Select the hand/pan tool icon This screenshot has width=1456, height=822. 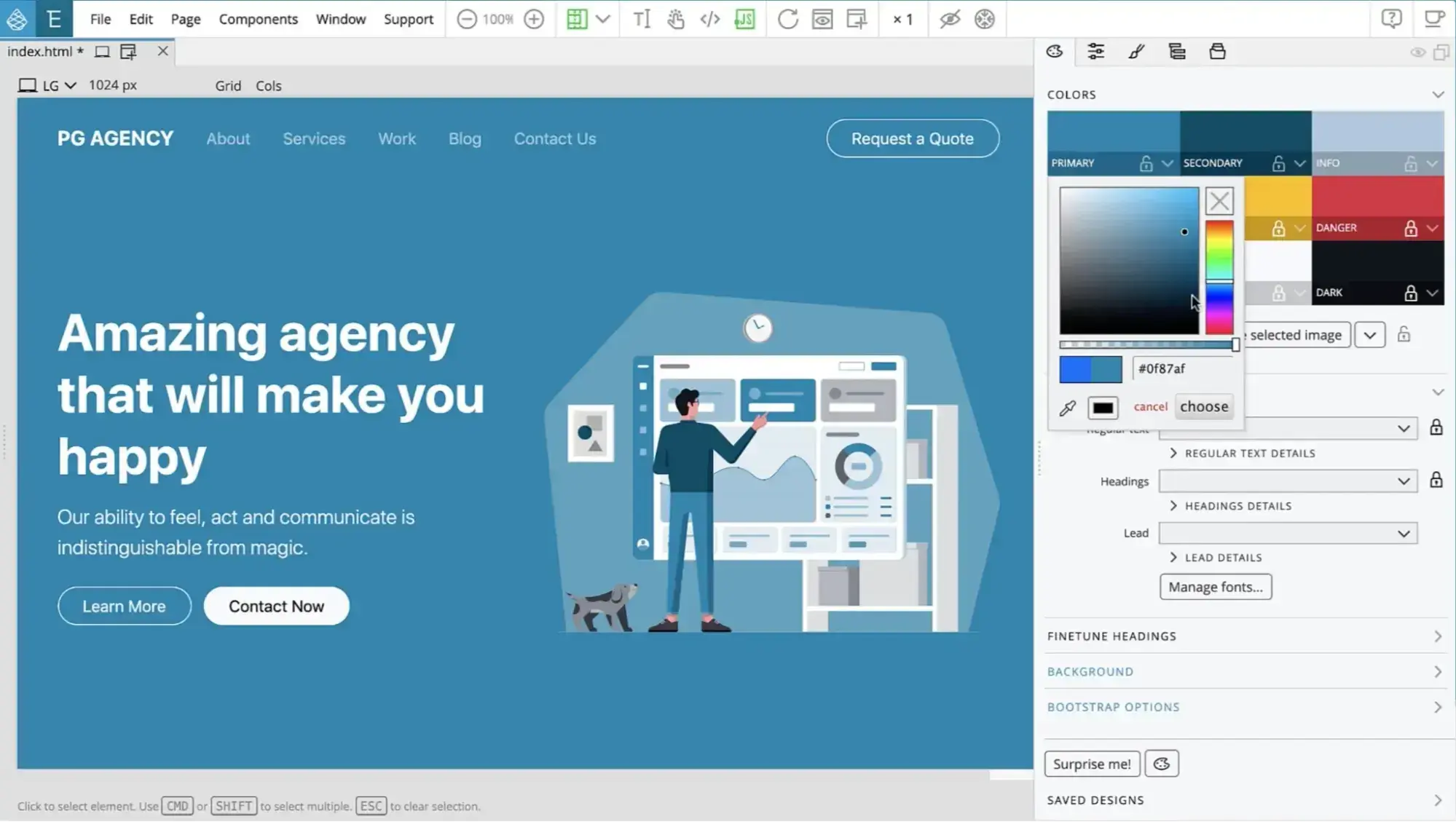point(676,19)
